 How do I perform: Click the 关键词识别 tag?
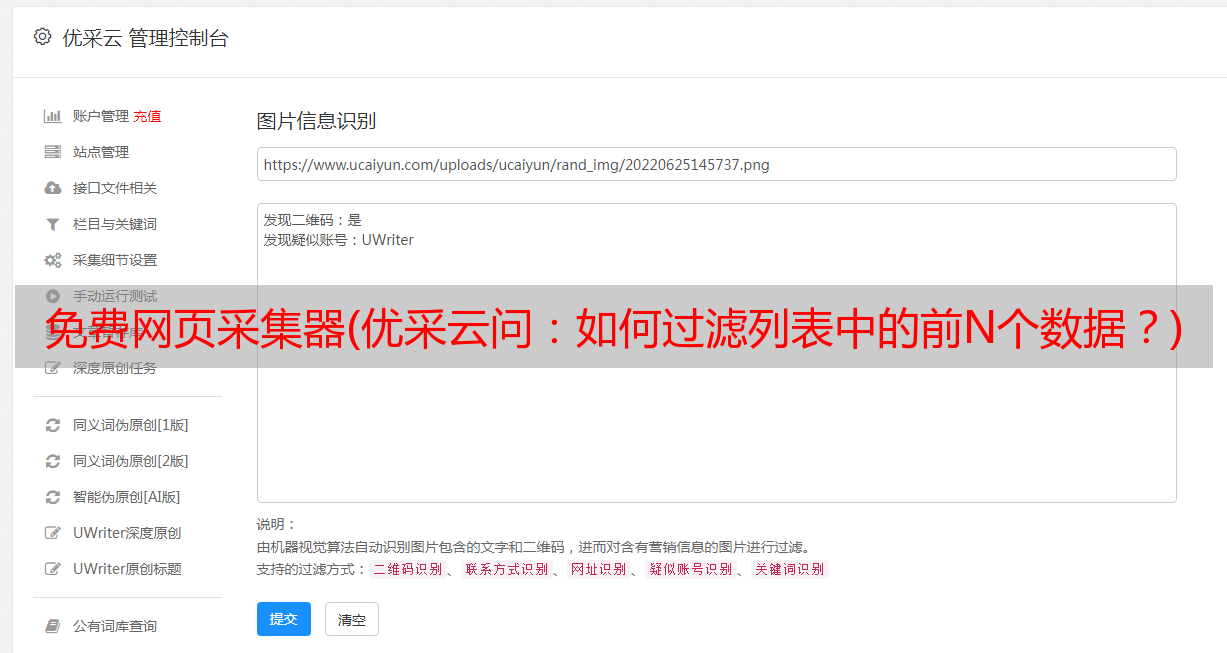pos(789,569)
